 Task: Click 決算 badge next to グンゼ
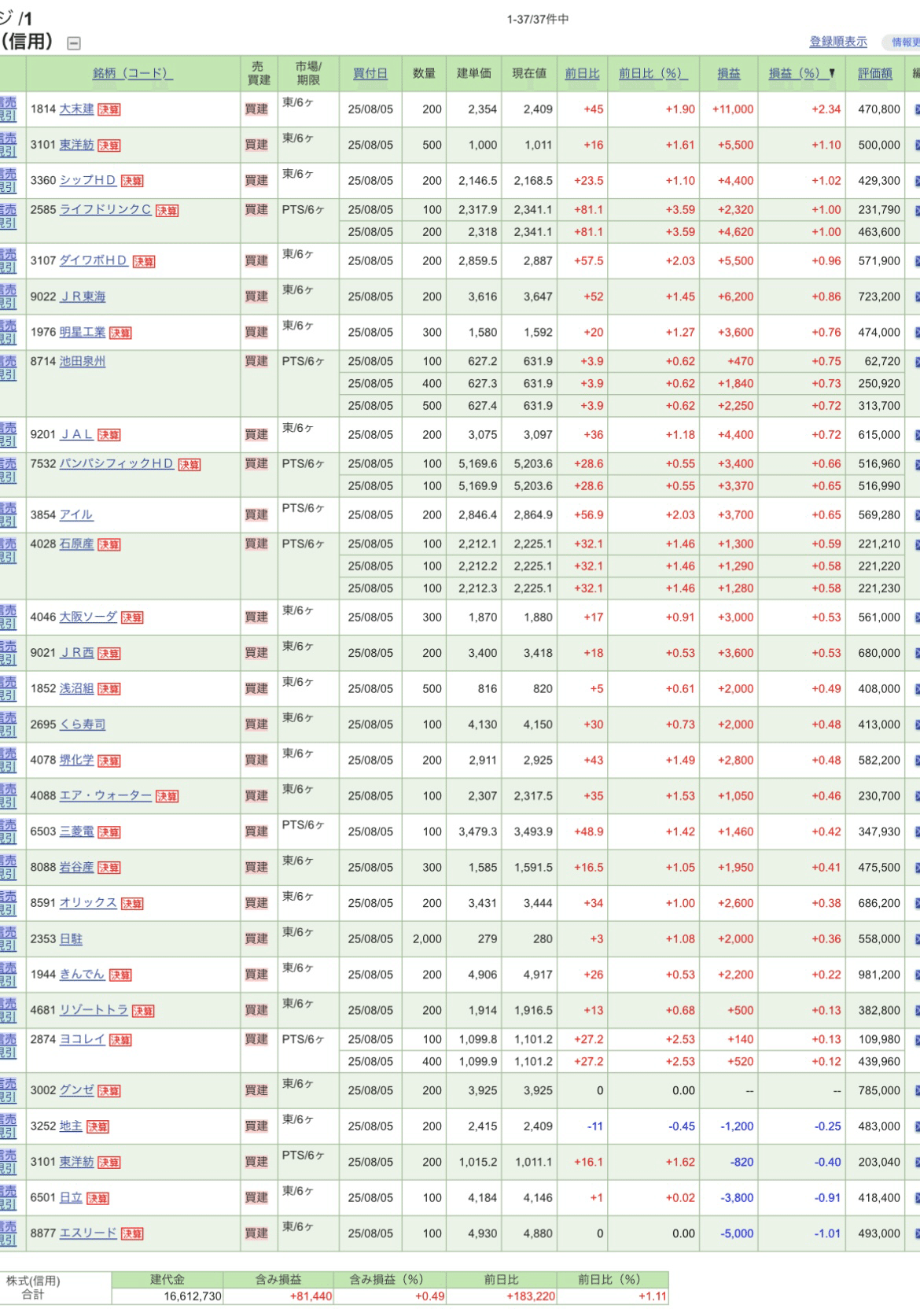coord(109,1091)
